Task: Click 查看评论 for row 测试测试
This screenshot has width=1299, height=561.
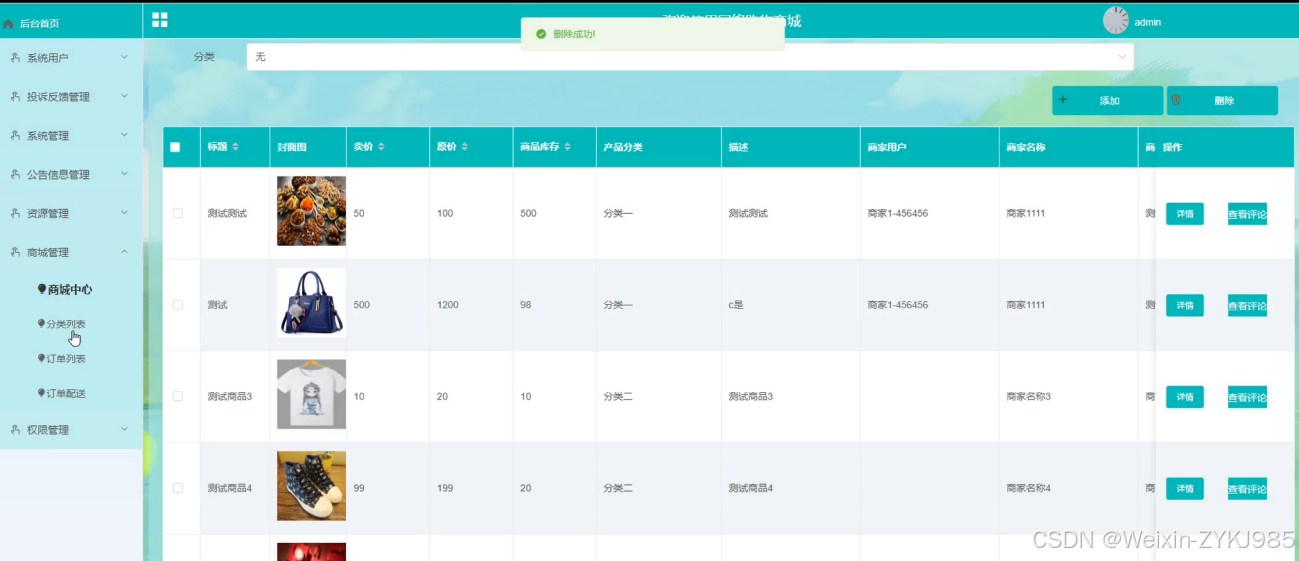Action: coord(1247,214)
